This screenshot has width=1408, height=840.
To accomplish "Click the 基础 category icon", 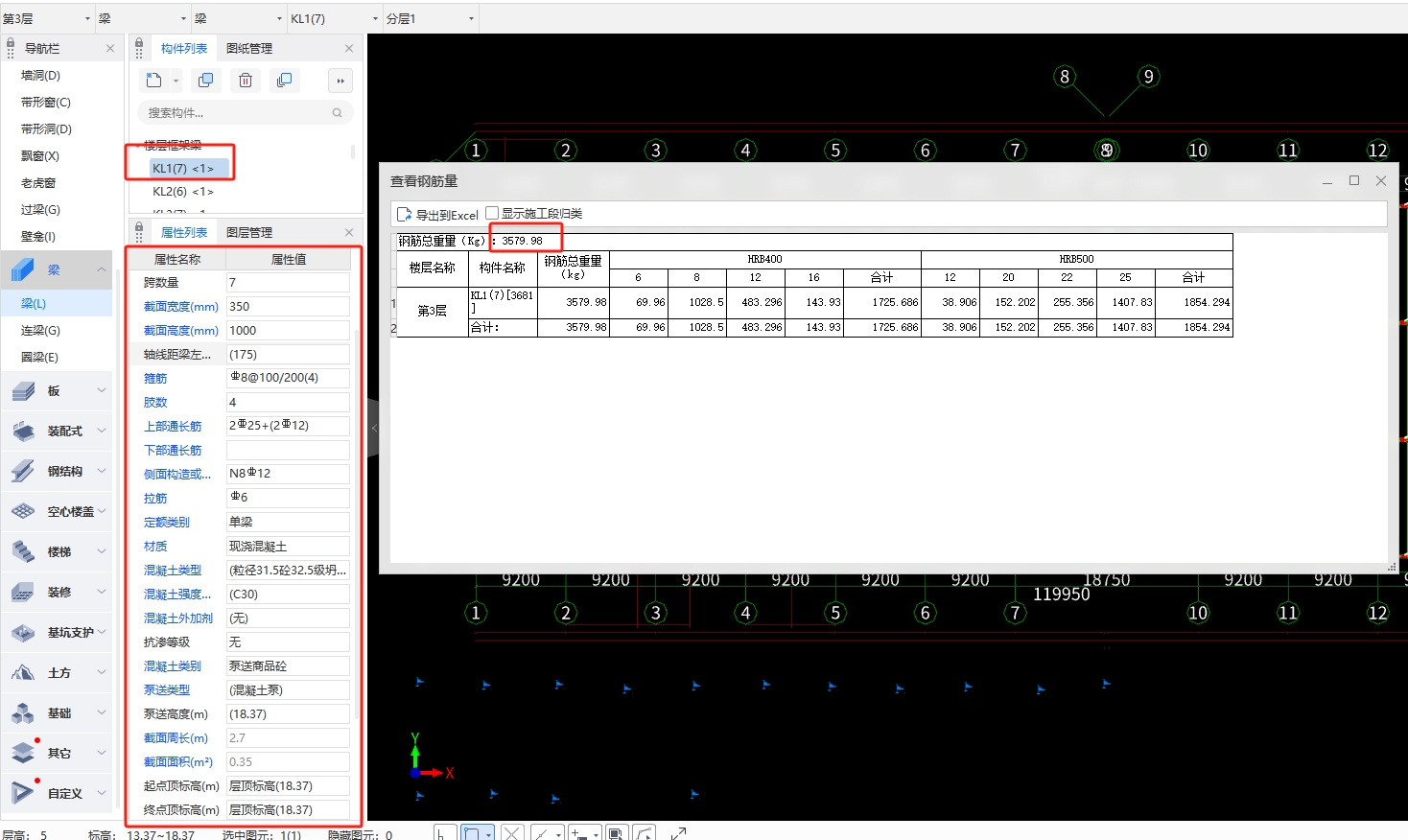I will pos(23,713).
